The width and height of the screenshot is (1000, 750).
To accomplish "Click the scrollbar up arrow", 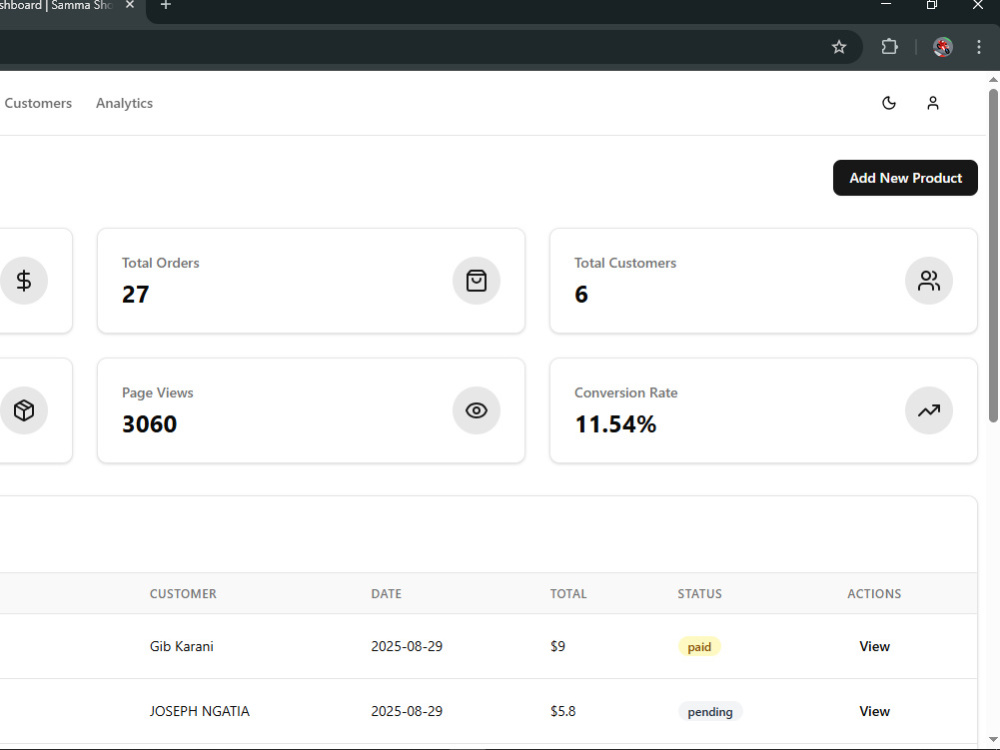I will 993,80.
